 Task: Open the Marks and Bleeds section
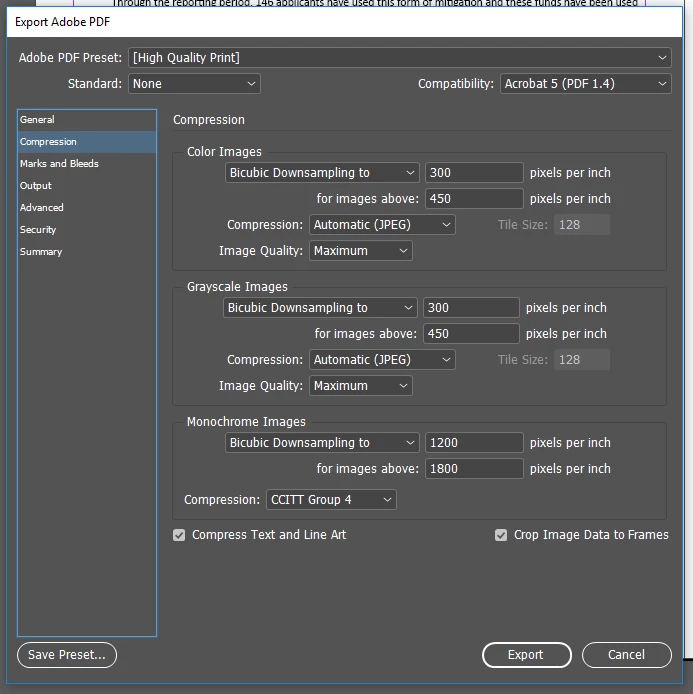(x=87, y=164)
